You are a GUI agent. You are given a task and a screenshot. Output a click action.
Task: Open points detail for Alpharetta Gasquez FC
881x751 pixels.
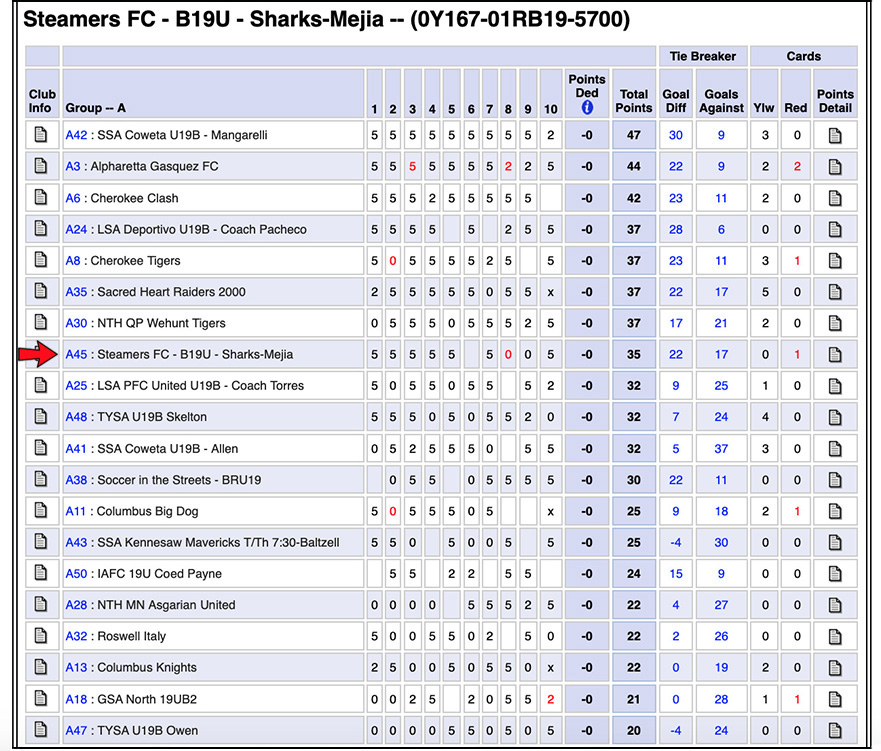pyautogui.click(x=835, y=167)
